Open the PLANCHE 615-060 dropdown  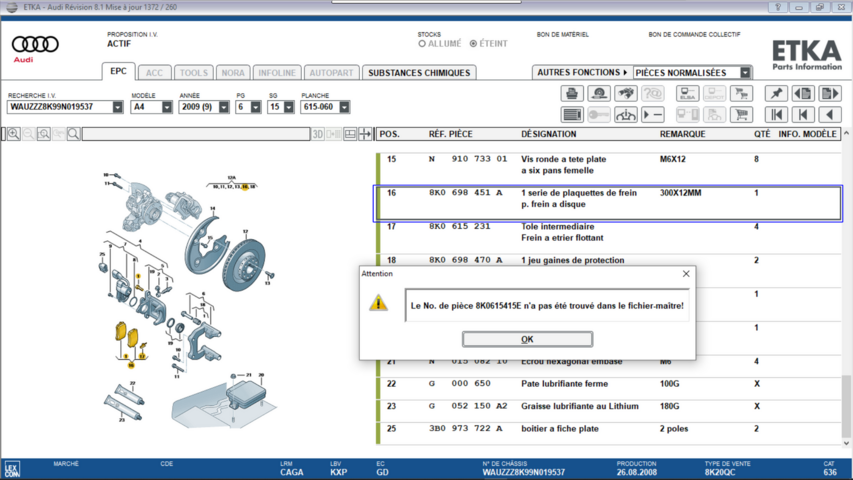tap(344, 107)
